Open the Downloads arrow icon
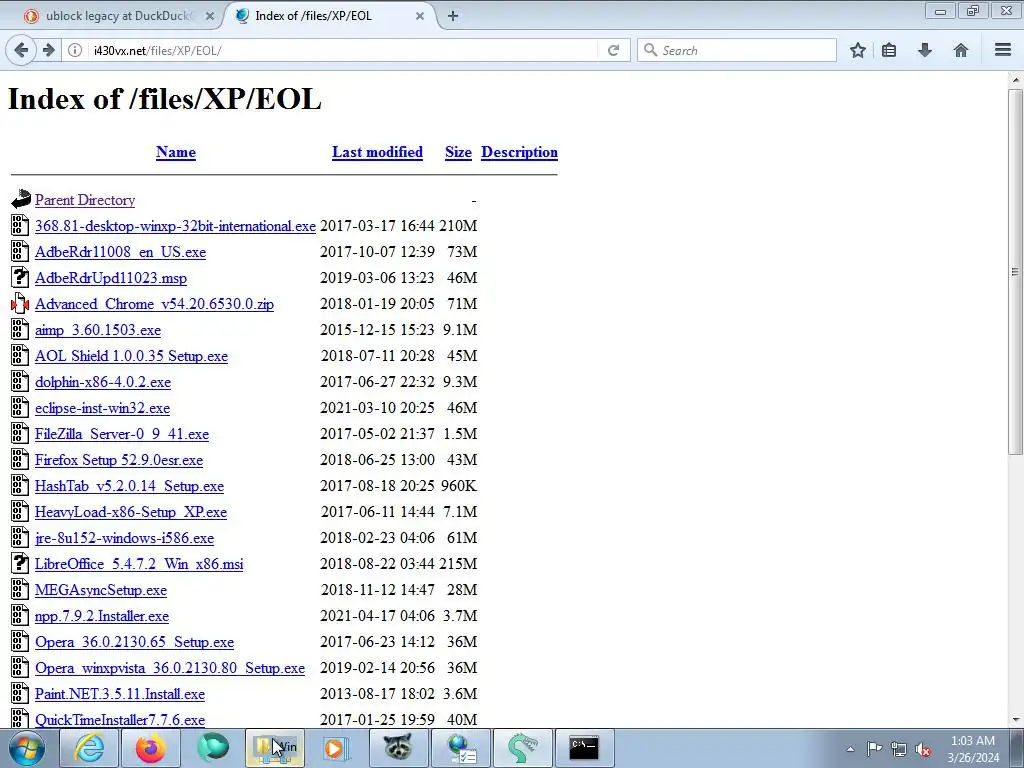The width and height of the screenshot is (1024, 768). click(925, 50)
